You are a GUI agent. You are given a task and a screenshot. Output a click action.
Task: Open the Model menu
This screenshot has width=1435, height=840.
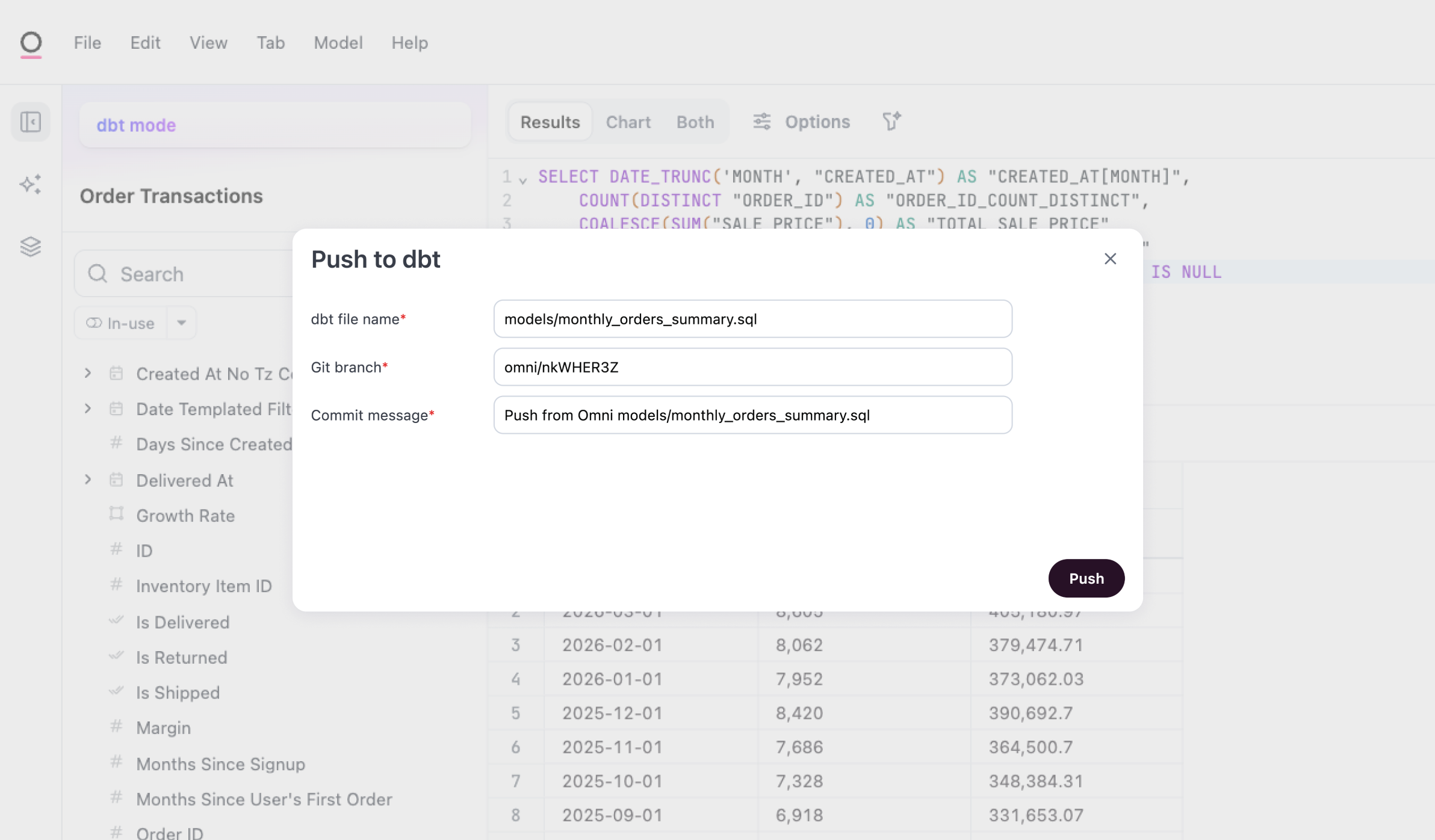point(338,43)
